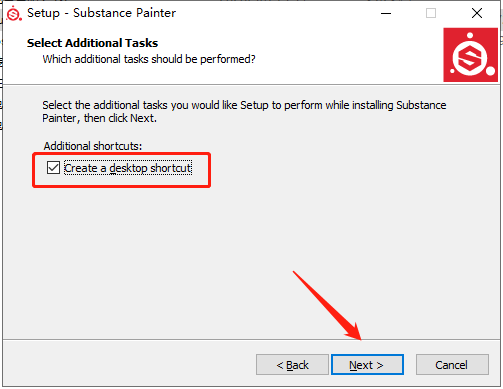Screen dimensions: 503x389
Task: Click the "Additional shortcuts:" group label
Action: click(93, 146)
